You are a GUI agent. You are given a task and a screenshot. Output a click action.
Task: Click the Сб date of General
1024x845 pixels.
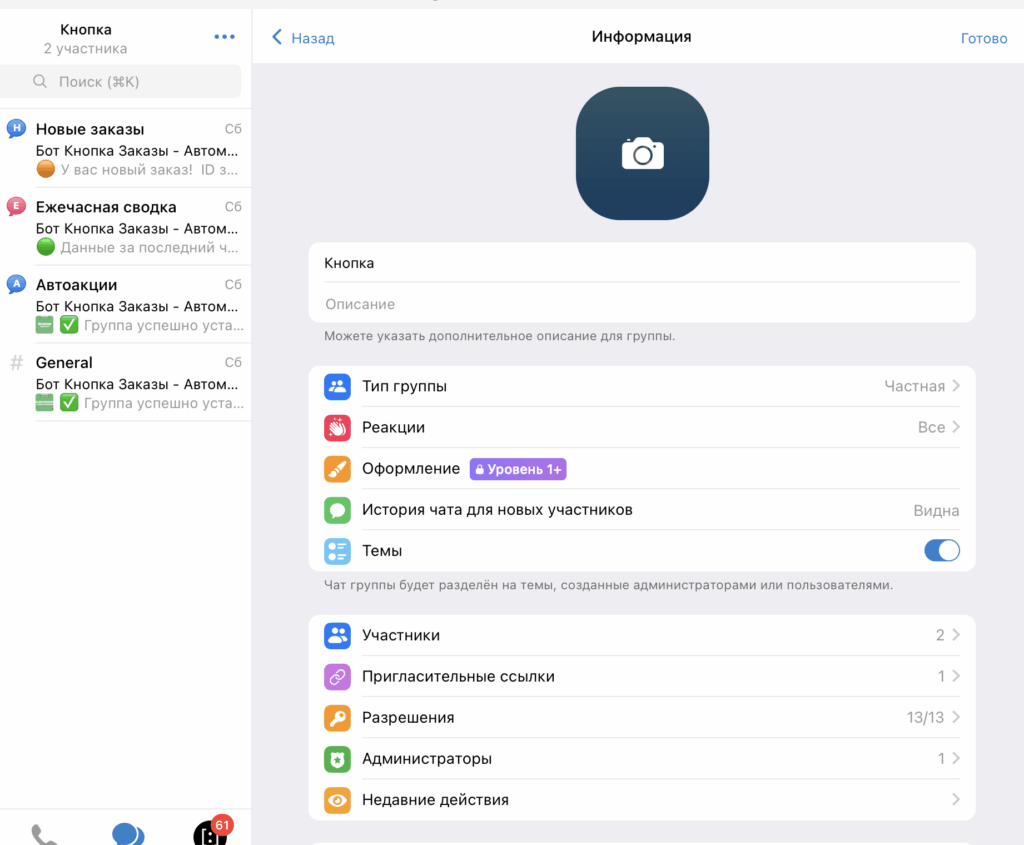pos(233,362)
